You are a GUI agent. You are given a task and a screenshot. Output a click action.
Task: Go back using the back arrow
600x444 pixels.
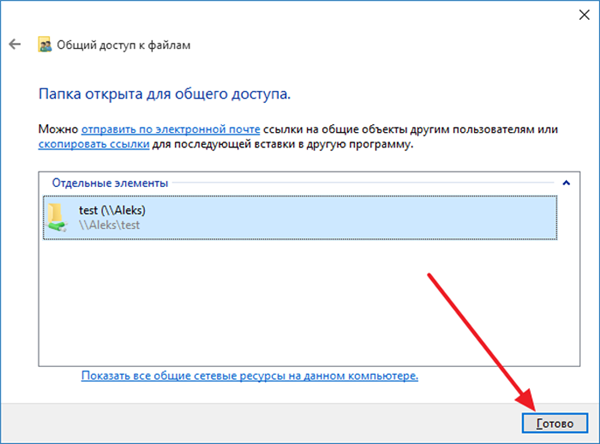pyautogui.click(x=15, y=44)
